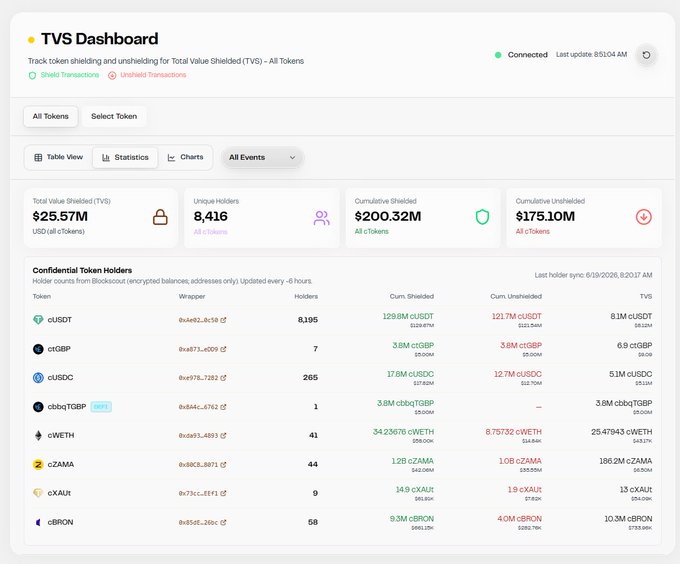
Task: Click the cbbqTGBP token icon
Action: tap(38, 407)
